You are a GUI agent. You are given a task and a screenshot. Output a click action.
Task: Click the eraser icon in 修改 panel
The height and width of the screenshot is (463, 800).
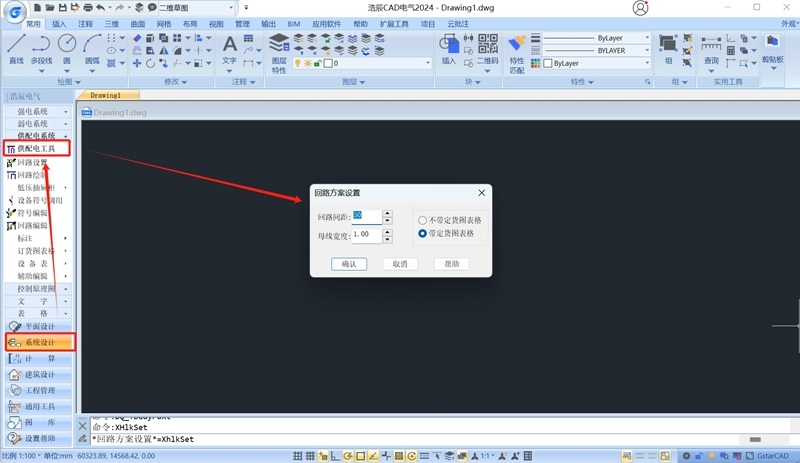click(x=137, y=38)
